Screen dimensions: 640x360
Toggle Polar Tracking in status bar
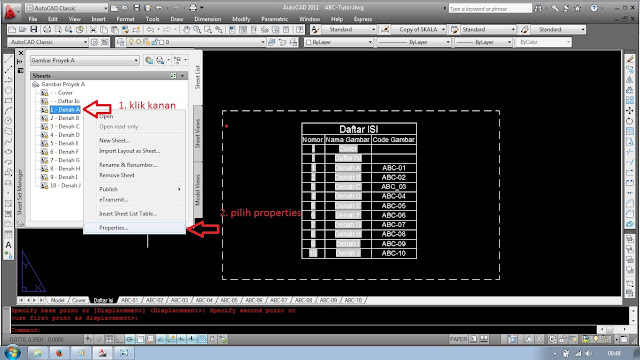tap(130, 339)
